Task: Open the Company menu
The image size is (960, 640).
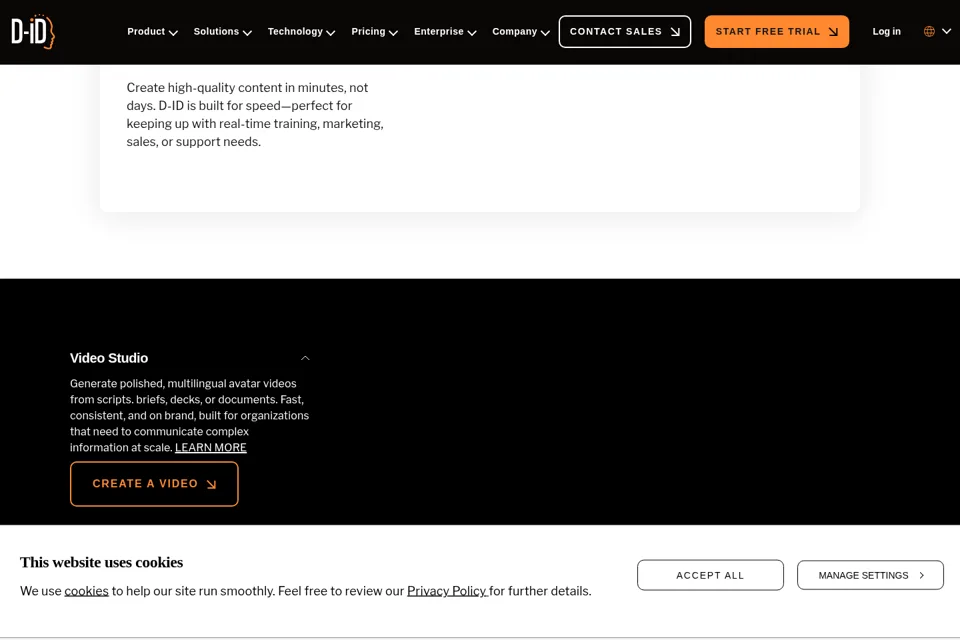Action: [521, 31]
